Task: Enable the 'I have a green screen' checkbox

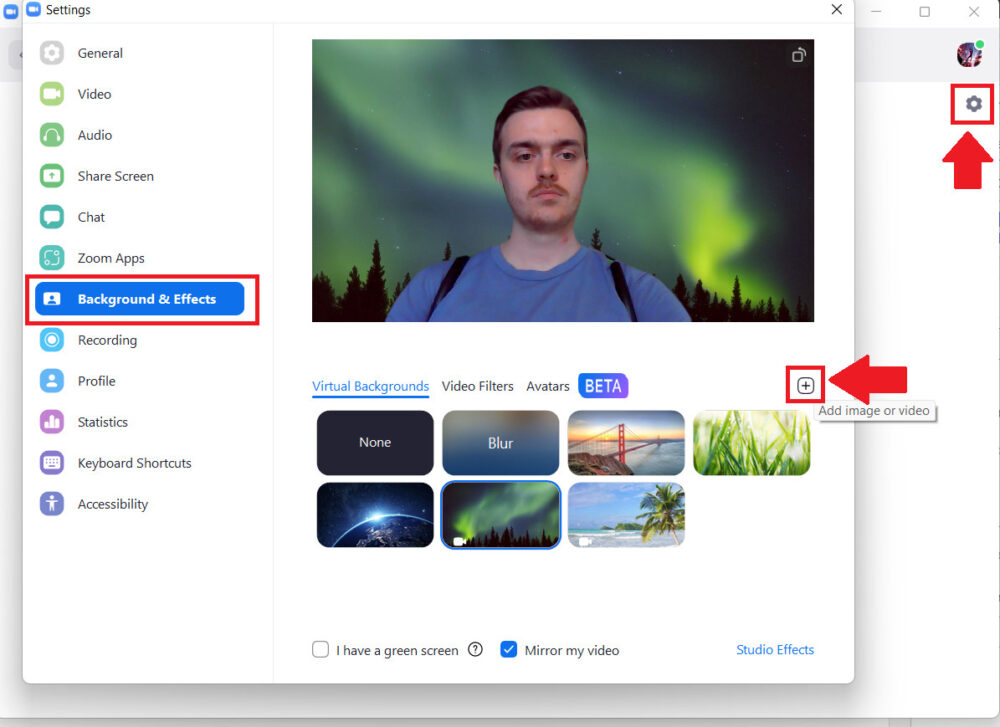Action: (320, 649)
